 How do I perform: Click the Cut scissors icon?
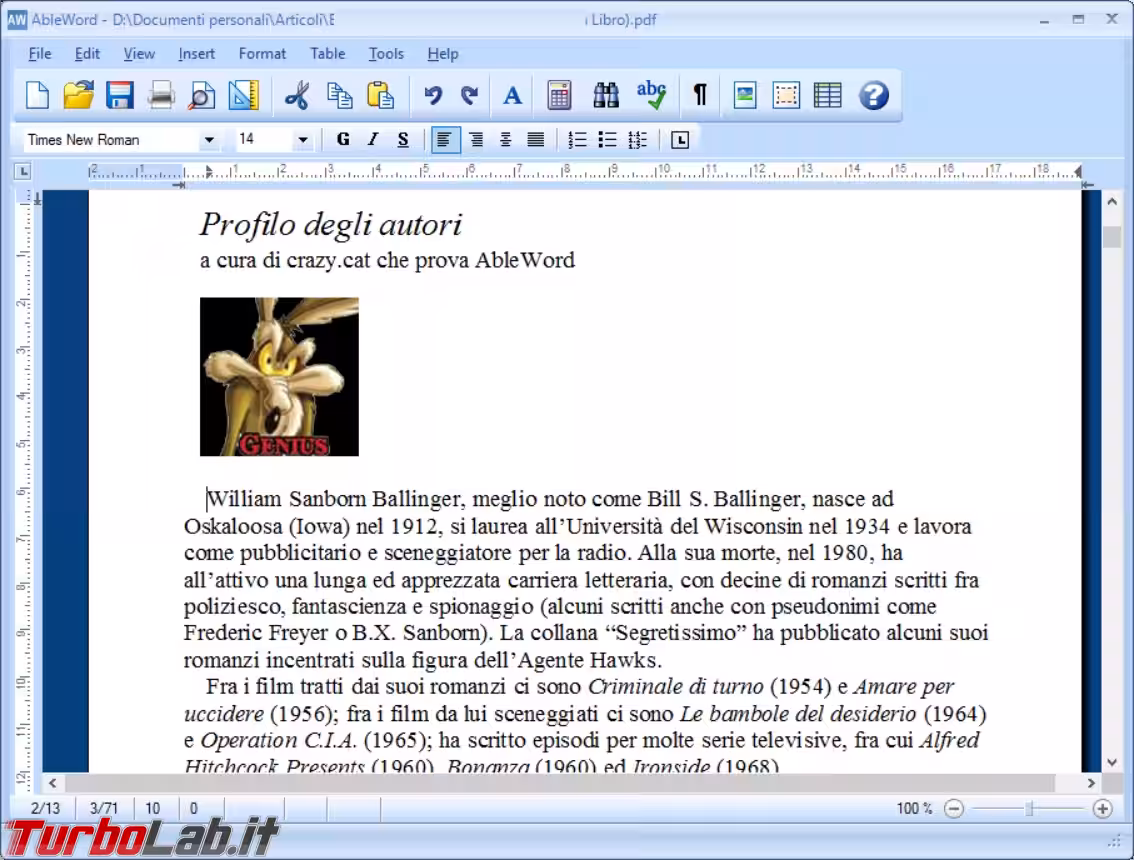(x=297, y=95)
